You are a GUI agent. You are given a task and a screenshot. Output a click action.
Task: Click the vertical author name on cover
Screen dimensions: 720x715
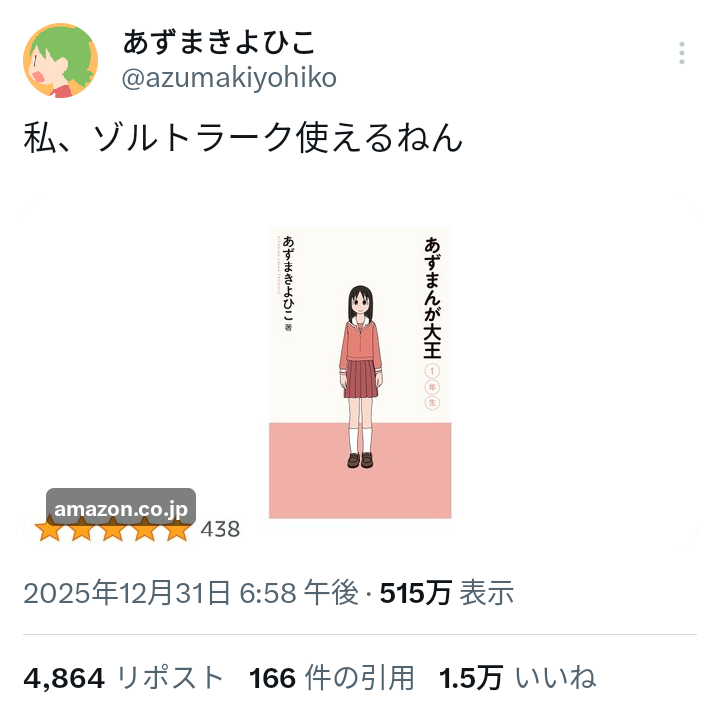pos(288,279)
